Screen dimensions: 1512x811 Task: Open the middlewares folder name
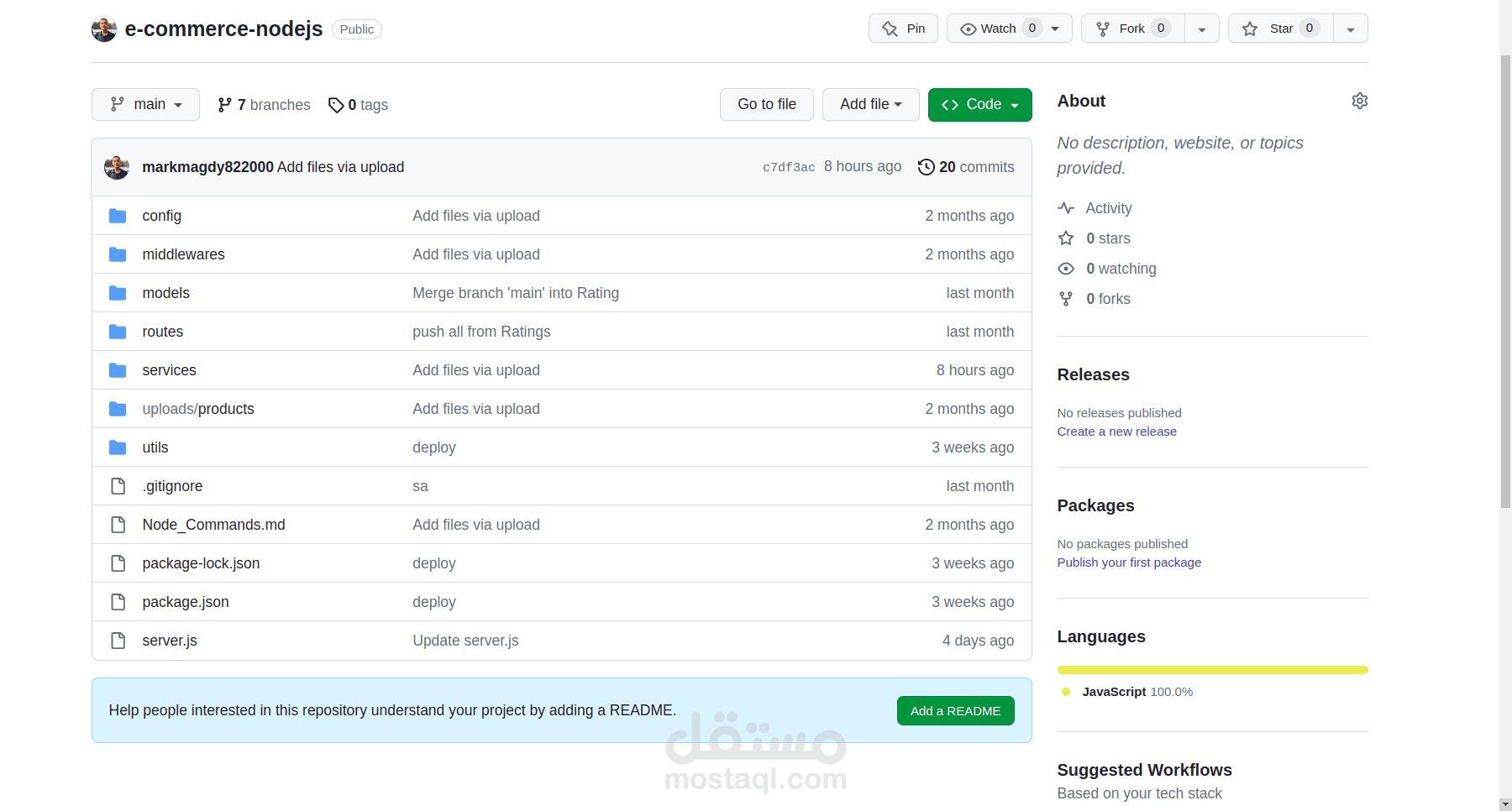tap(184, 254)
